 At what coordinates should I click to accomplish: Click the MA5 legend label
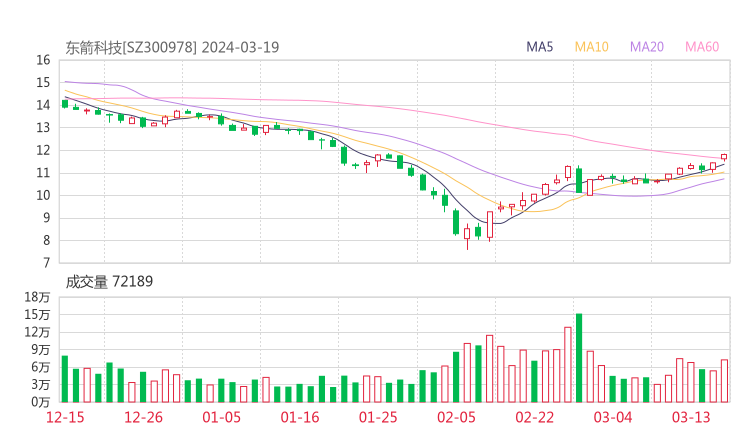(x=539, y=47)
